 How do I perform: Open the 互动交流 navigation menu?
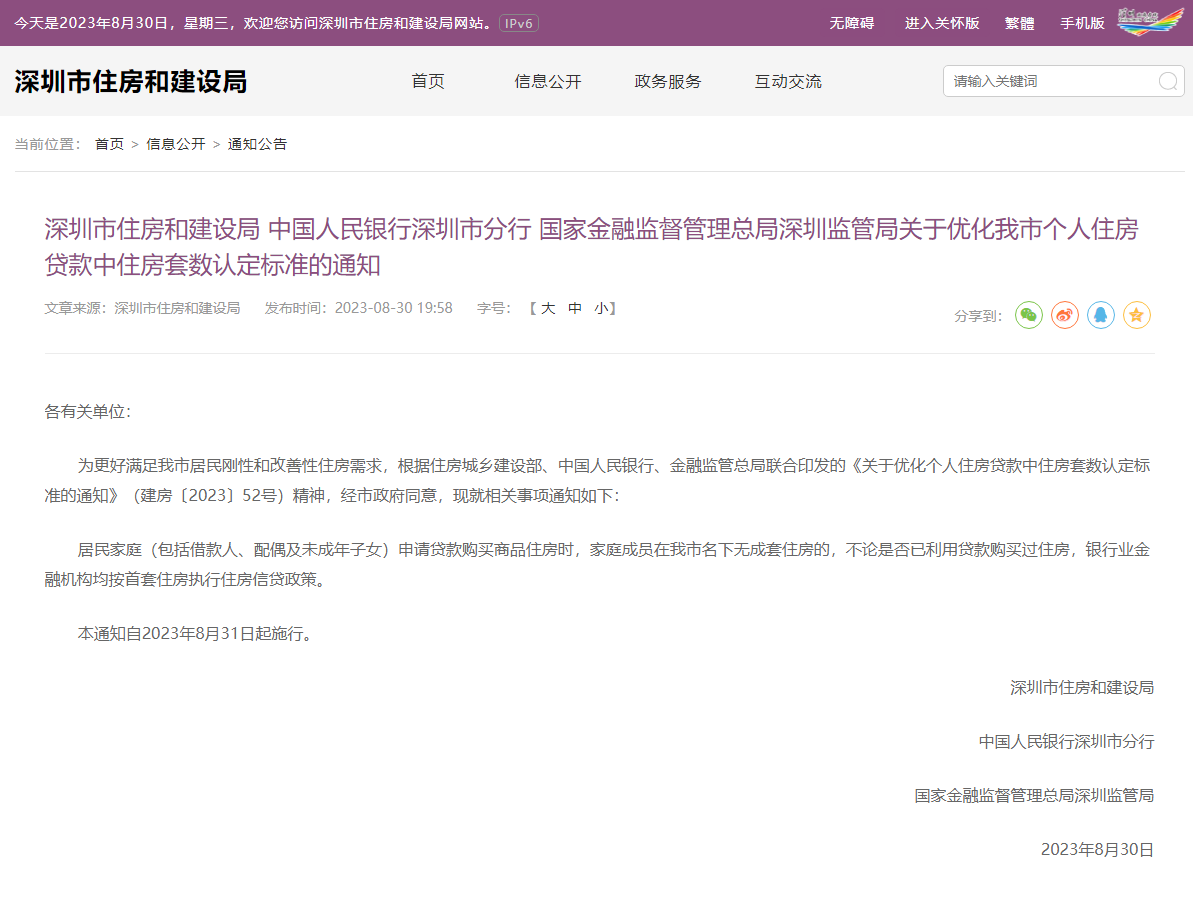[x=788, y=82]
